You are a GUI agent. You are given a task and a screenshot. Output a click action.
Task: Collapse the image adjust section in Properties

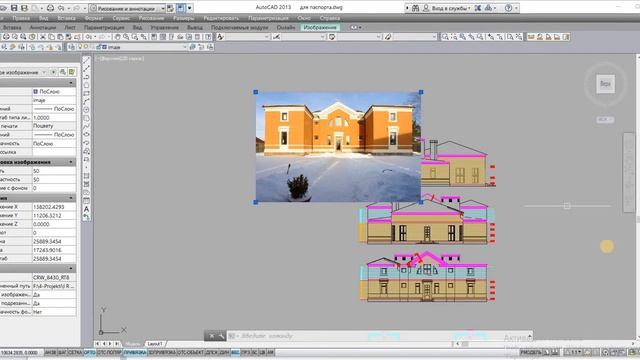(x=71, y=162)
